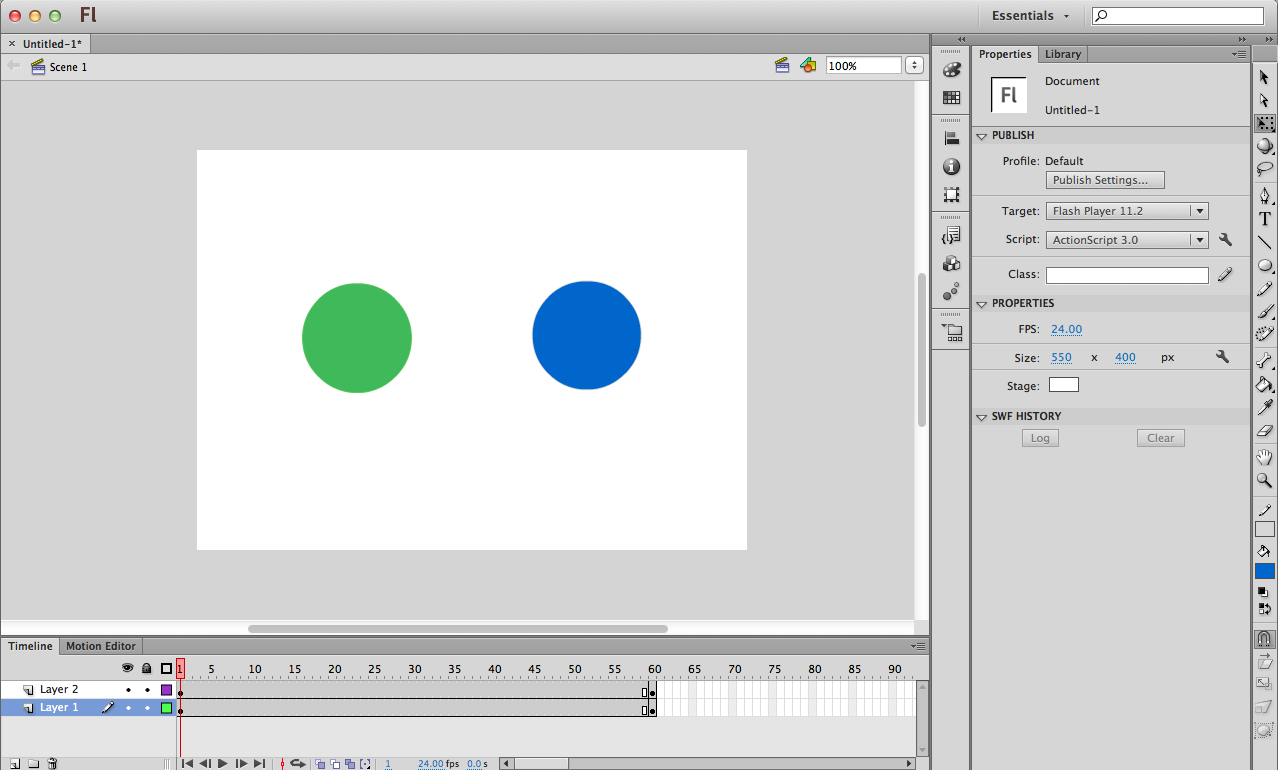Click the blue fill color swatch
Screen dimensions: 1278x770
point(1265,571)
